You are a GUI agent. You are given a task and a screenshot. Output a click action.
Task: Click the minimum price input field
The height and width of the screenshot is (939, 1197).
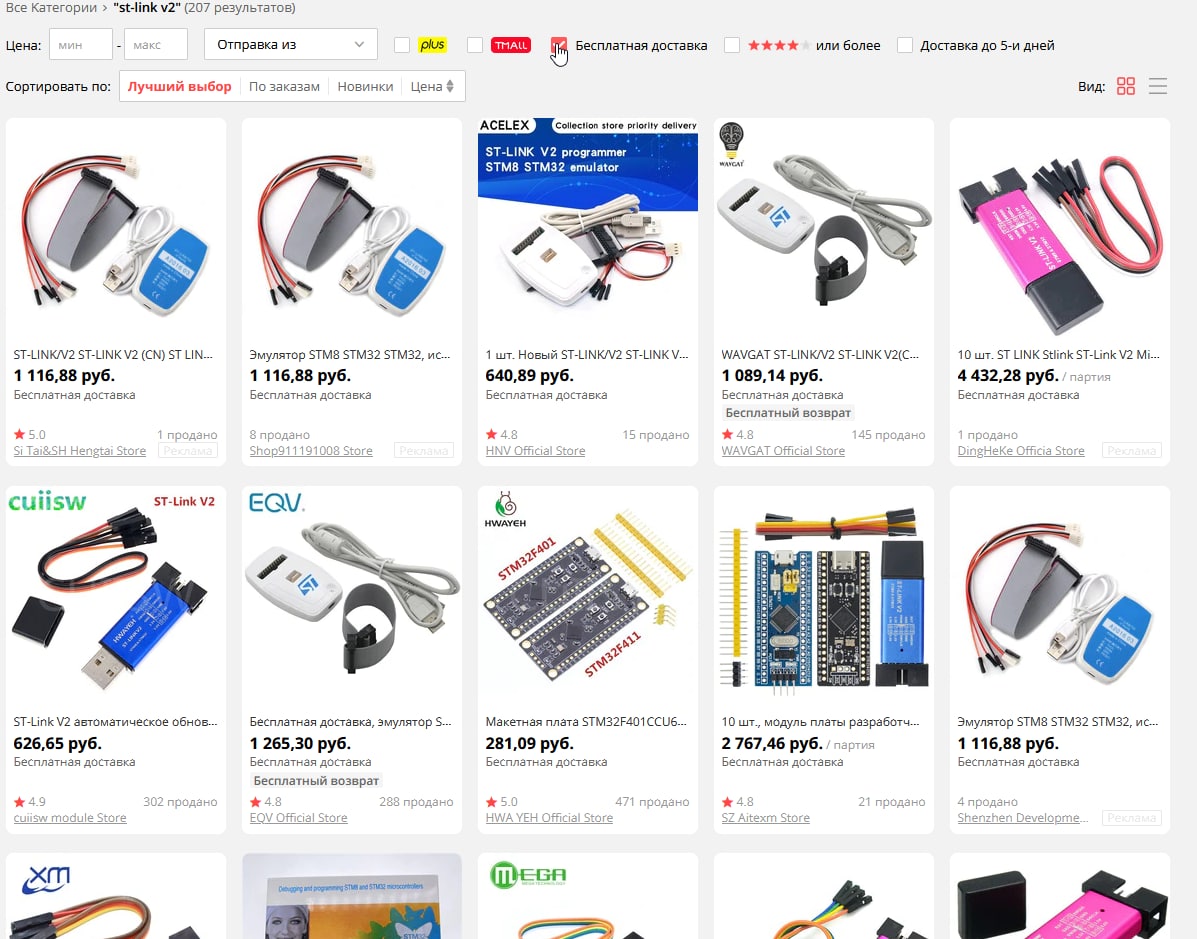[x=81, y=44]
